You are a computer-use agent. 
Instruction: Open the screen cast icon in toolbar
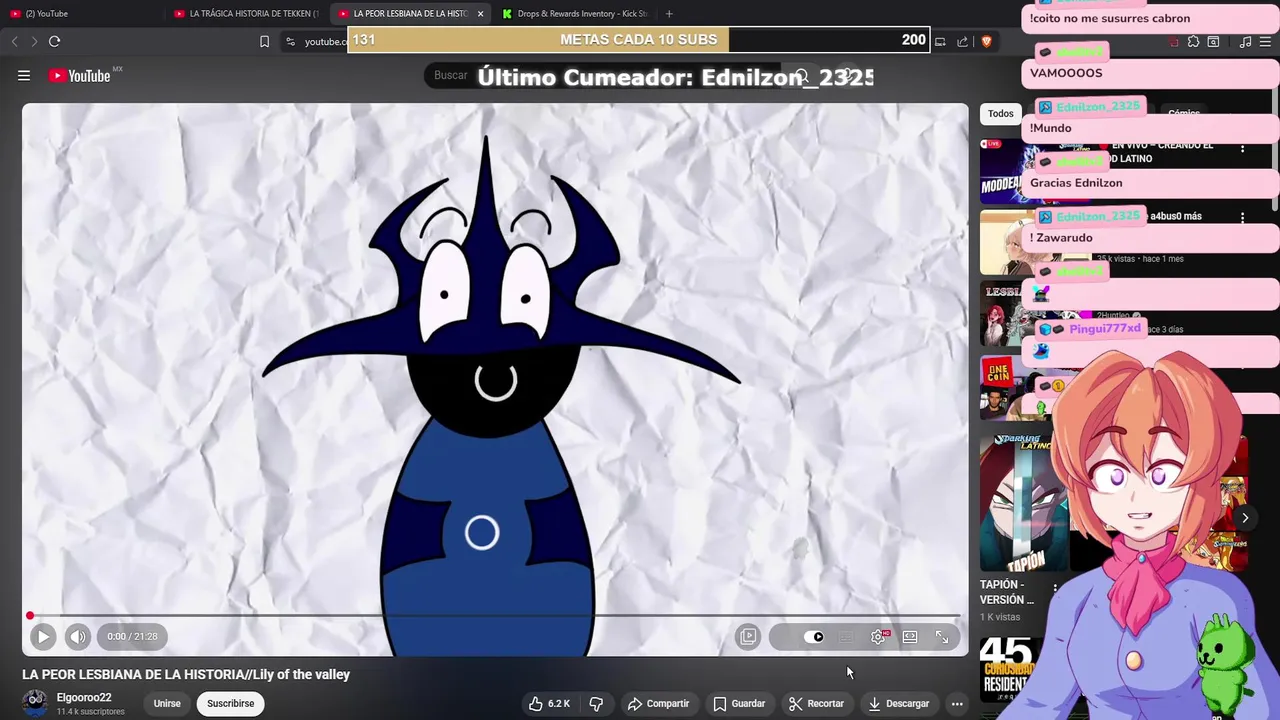[x=940, y=41]
